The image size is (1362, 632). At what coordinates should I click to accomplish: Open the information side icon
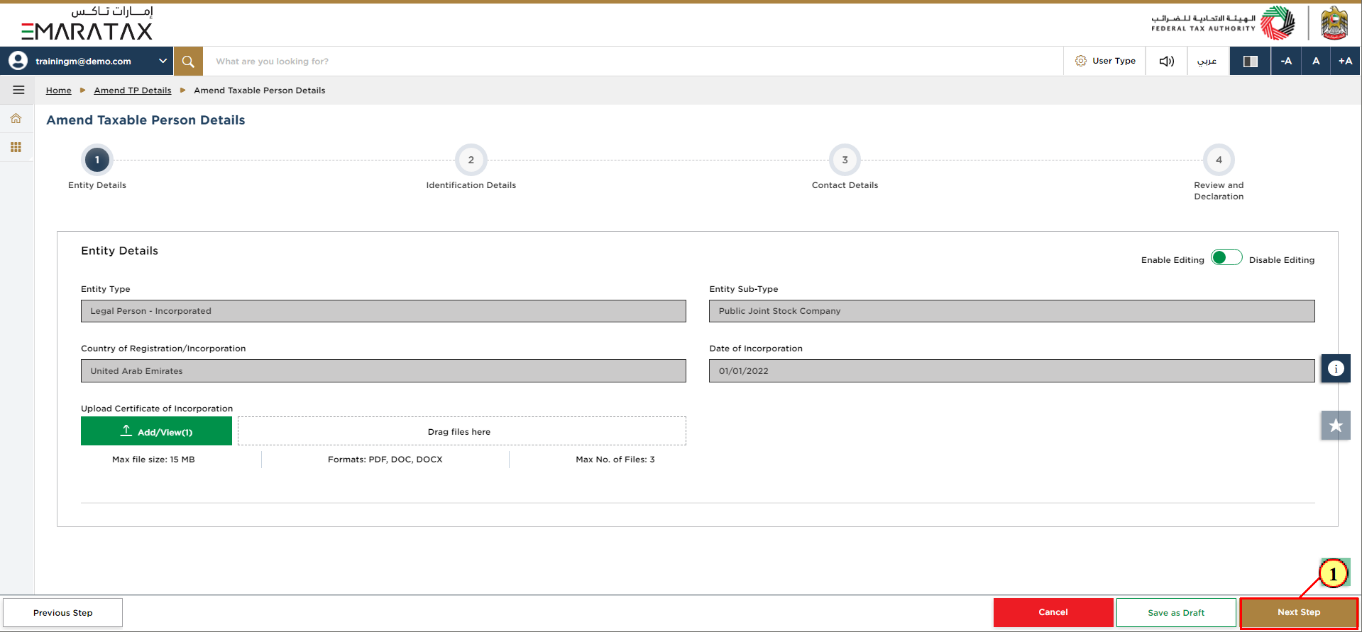coord(1335,368)
